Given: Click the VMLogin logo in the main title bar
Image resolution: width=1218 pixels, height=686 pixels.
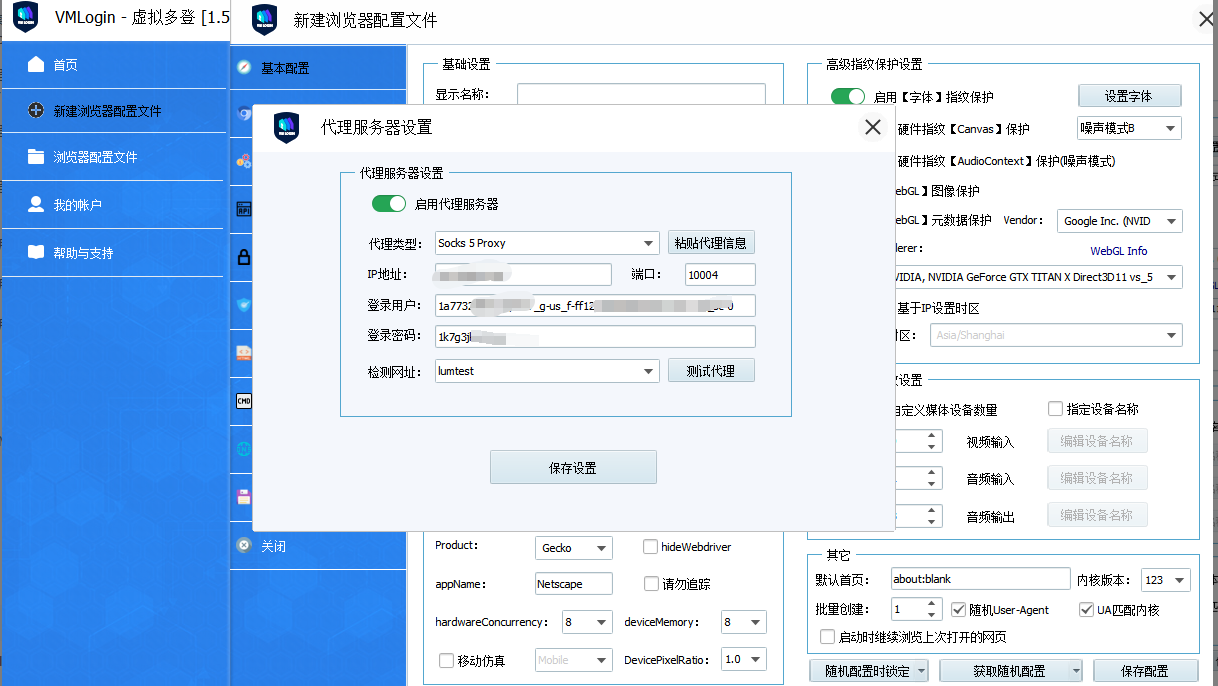Looking at the screenshot, I should coord(26,18).
